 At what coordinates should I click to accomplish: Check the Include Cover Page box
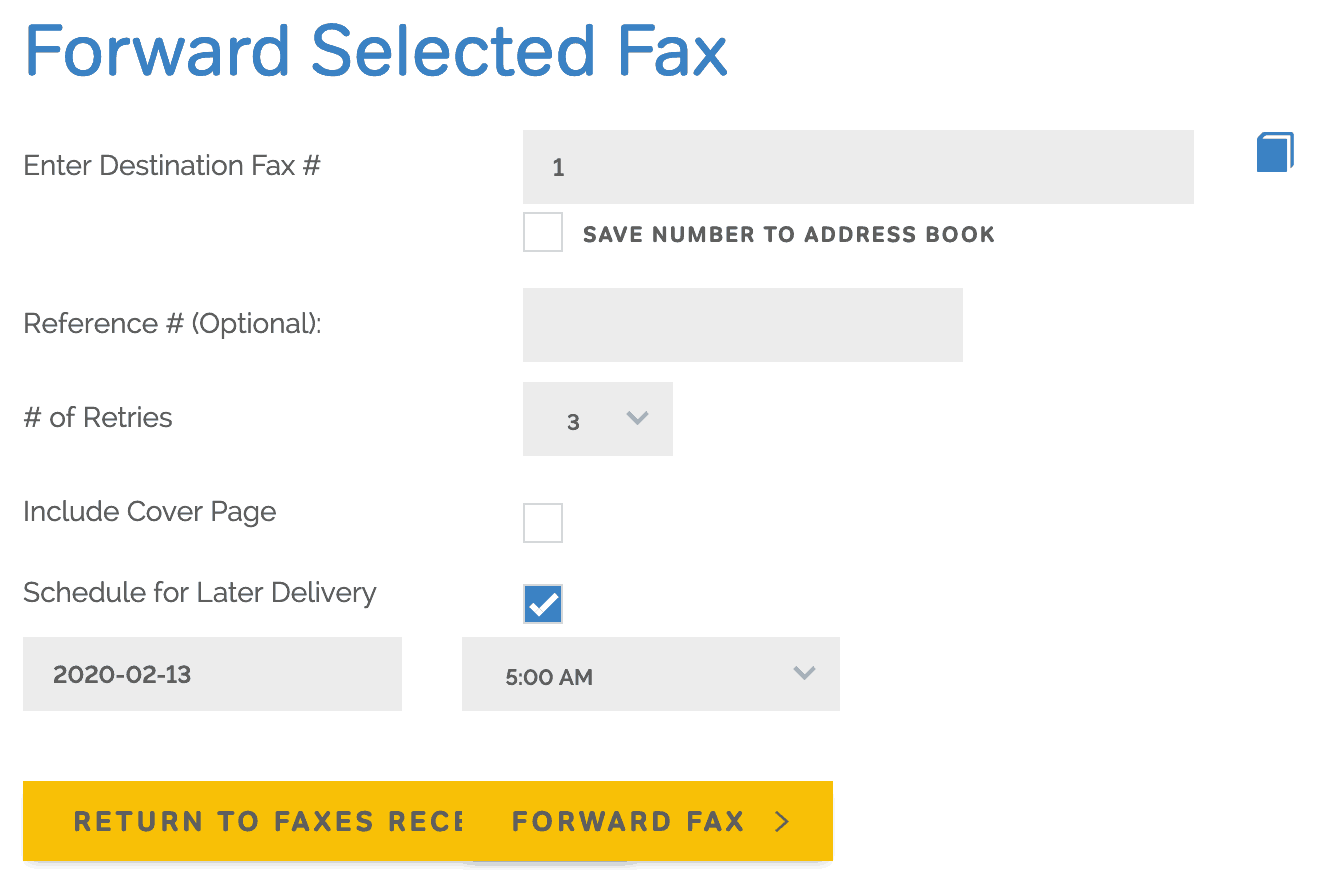pyautogui.click(x=542, y=522)
